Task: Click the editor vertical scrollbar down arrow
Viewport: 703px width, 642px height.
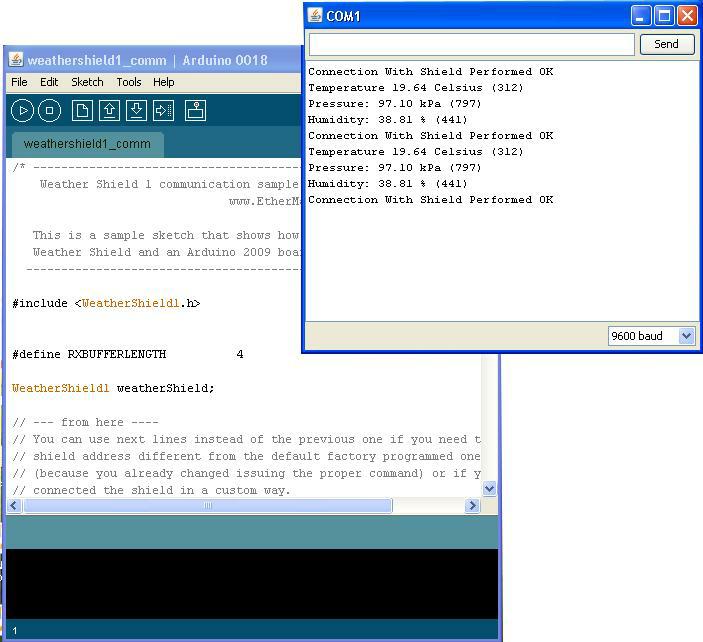Action: (489, 488)
